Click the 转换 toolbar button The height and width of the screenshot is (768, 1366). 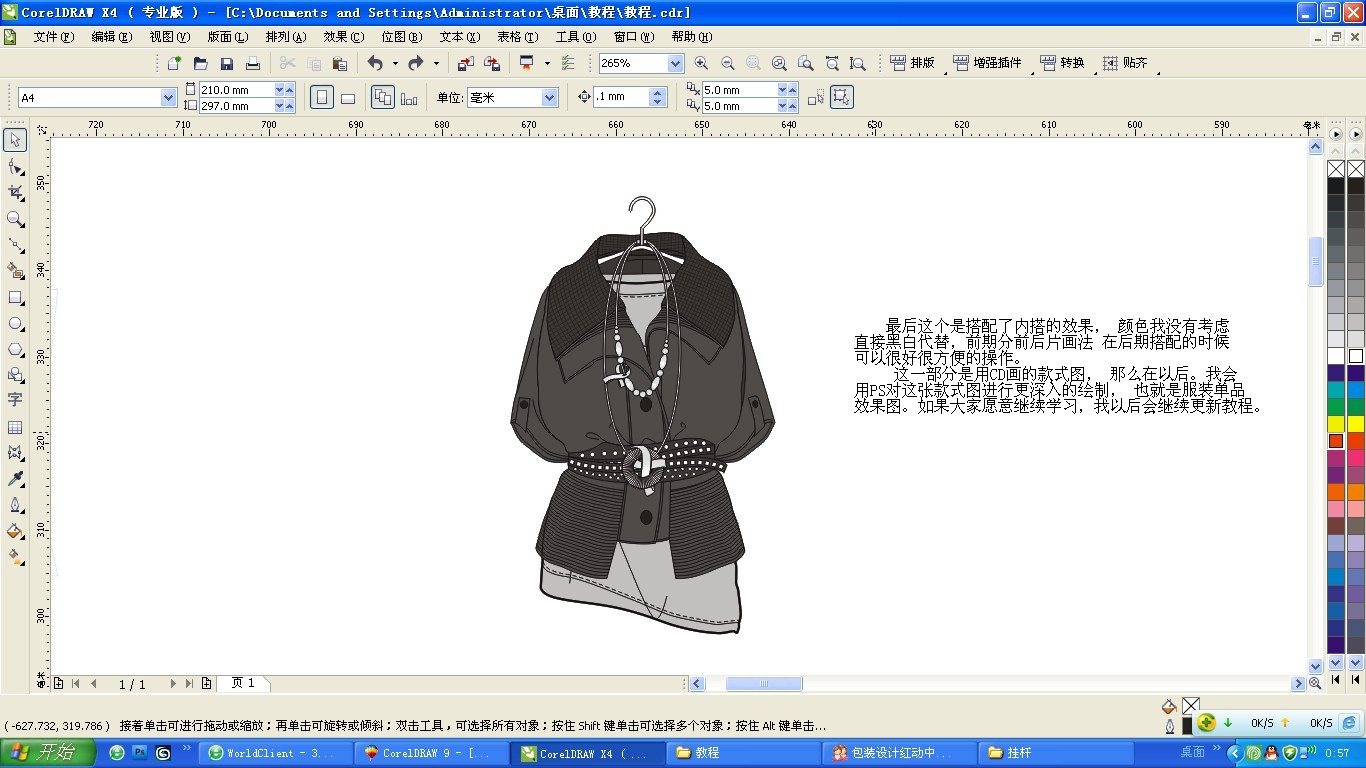click(x=1062, y=63)
